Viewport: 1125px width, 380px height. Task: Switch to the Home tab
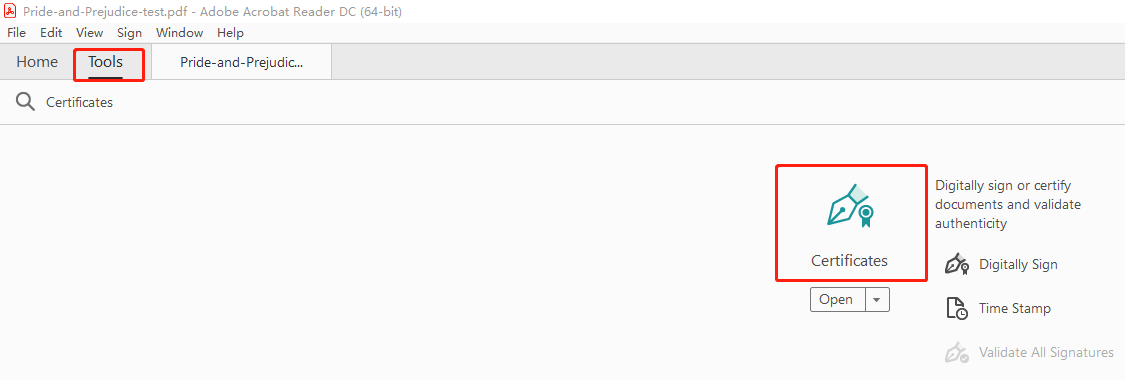coord(37,62)
